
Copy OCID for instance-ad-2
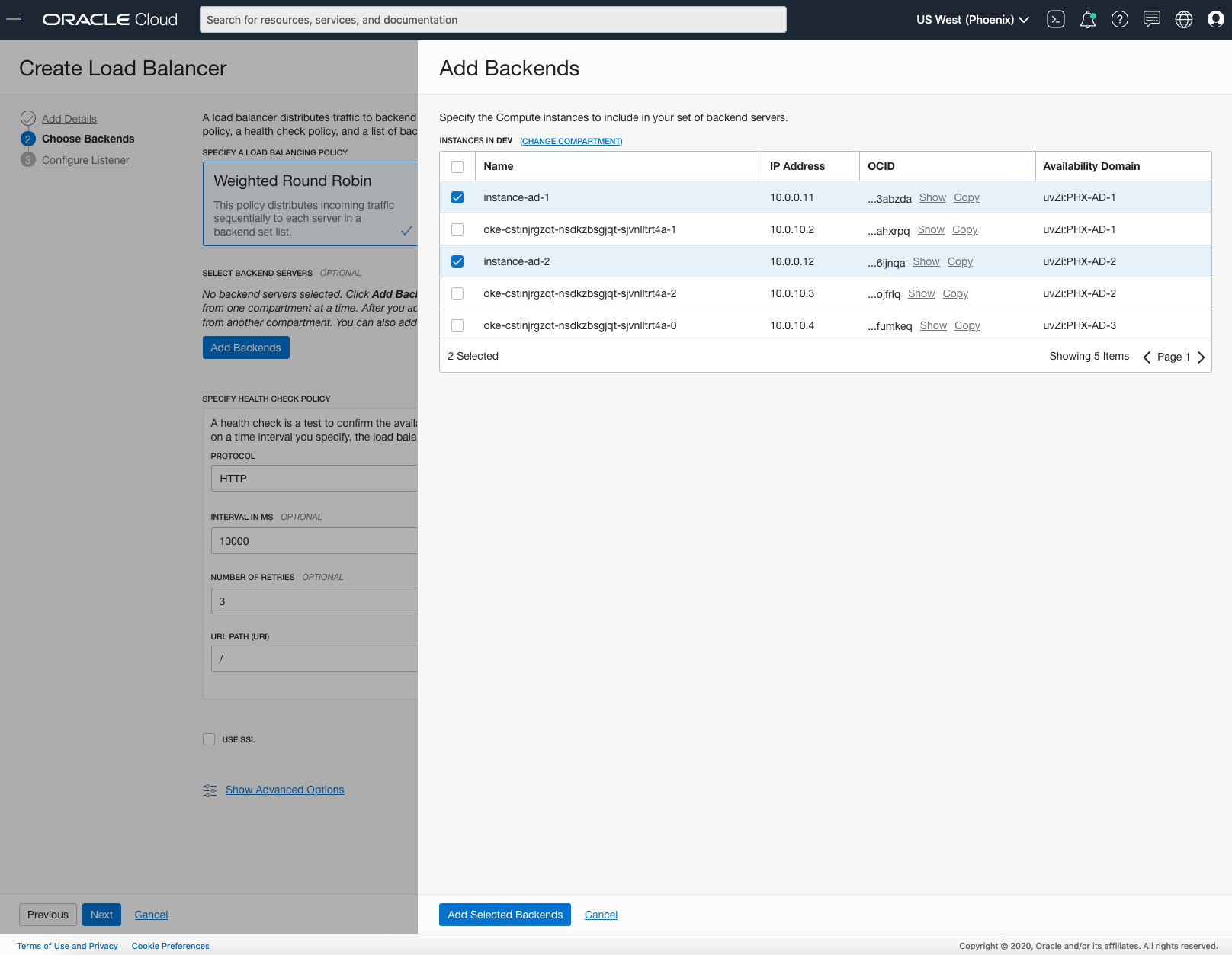coord(961,261)
